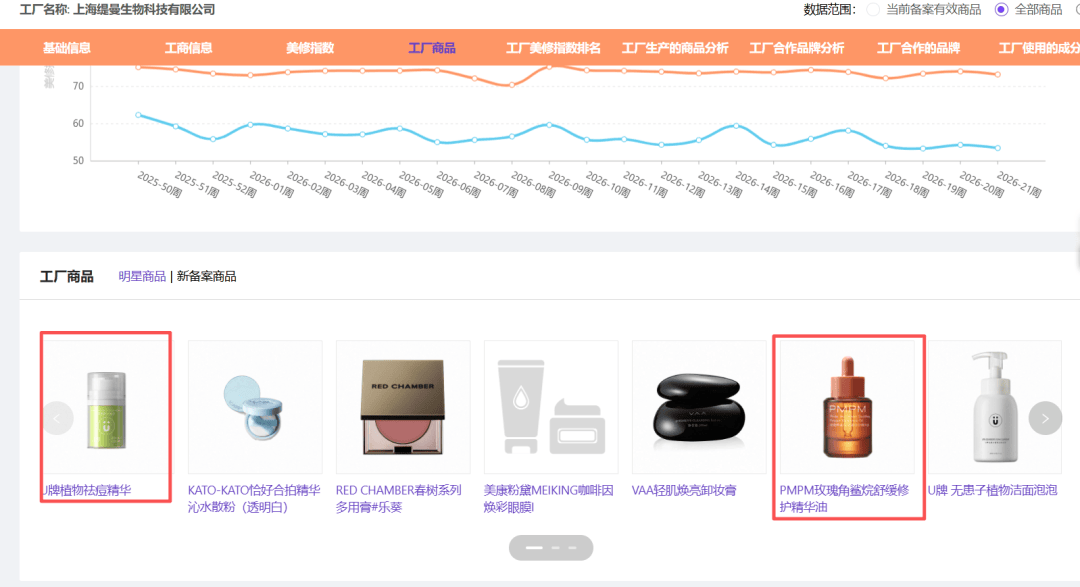
Task: Go to the 工厂合作的品牌 tab
Action: [x=918, y=48]
